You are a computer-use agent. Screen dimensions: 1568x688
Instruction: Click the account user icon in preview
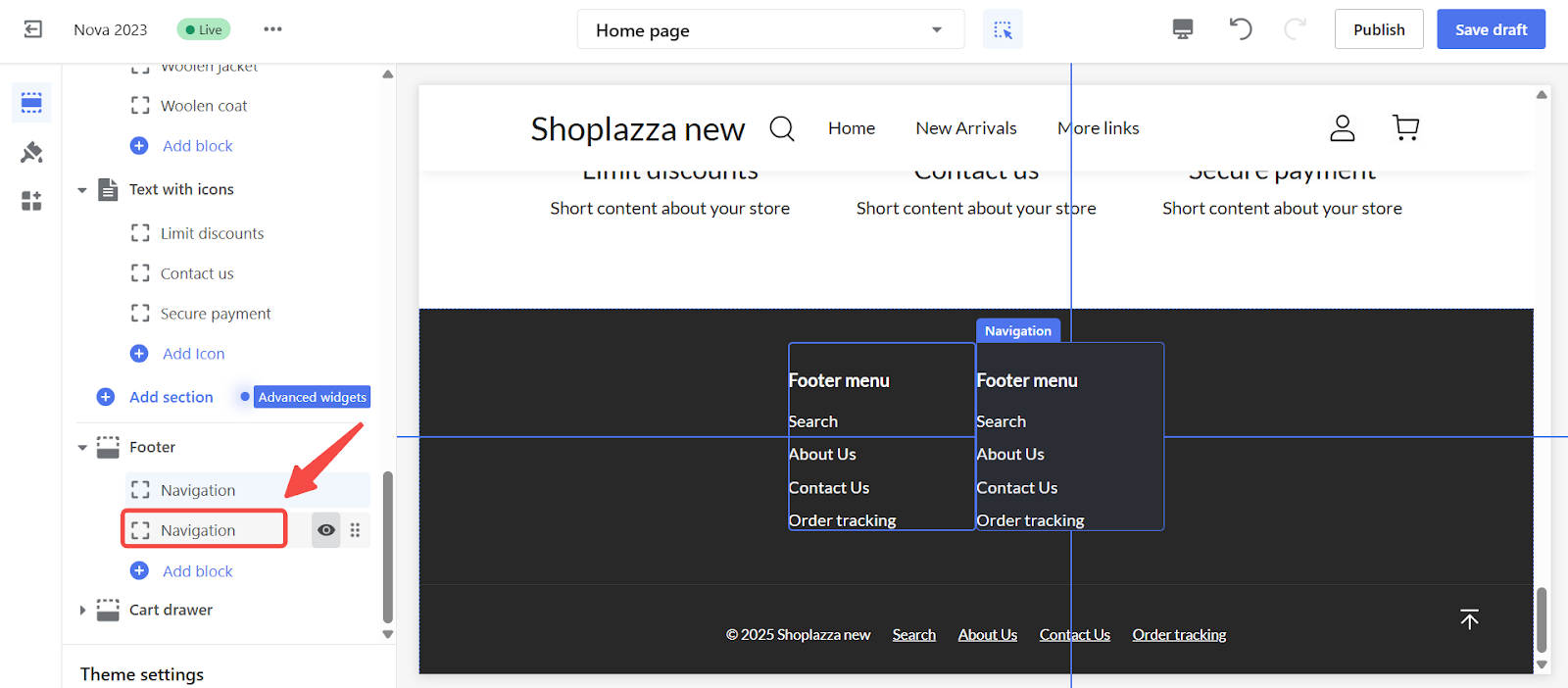point(1342,127)
